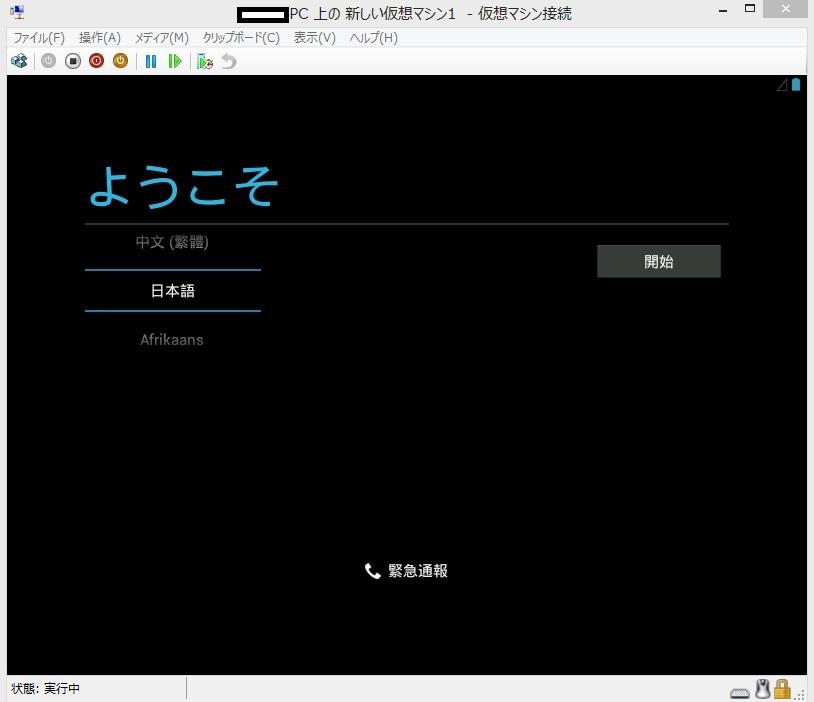Click the 開始 start button

659,261
